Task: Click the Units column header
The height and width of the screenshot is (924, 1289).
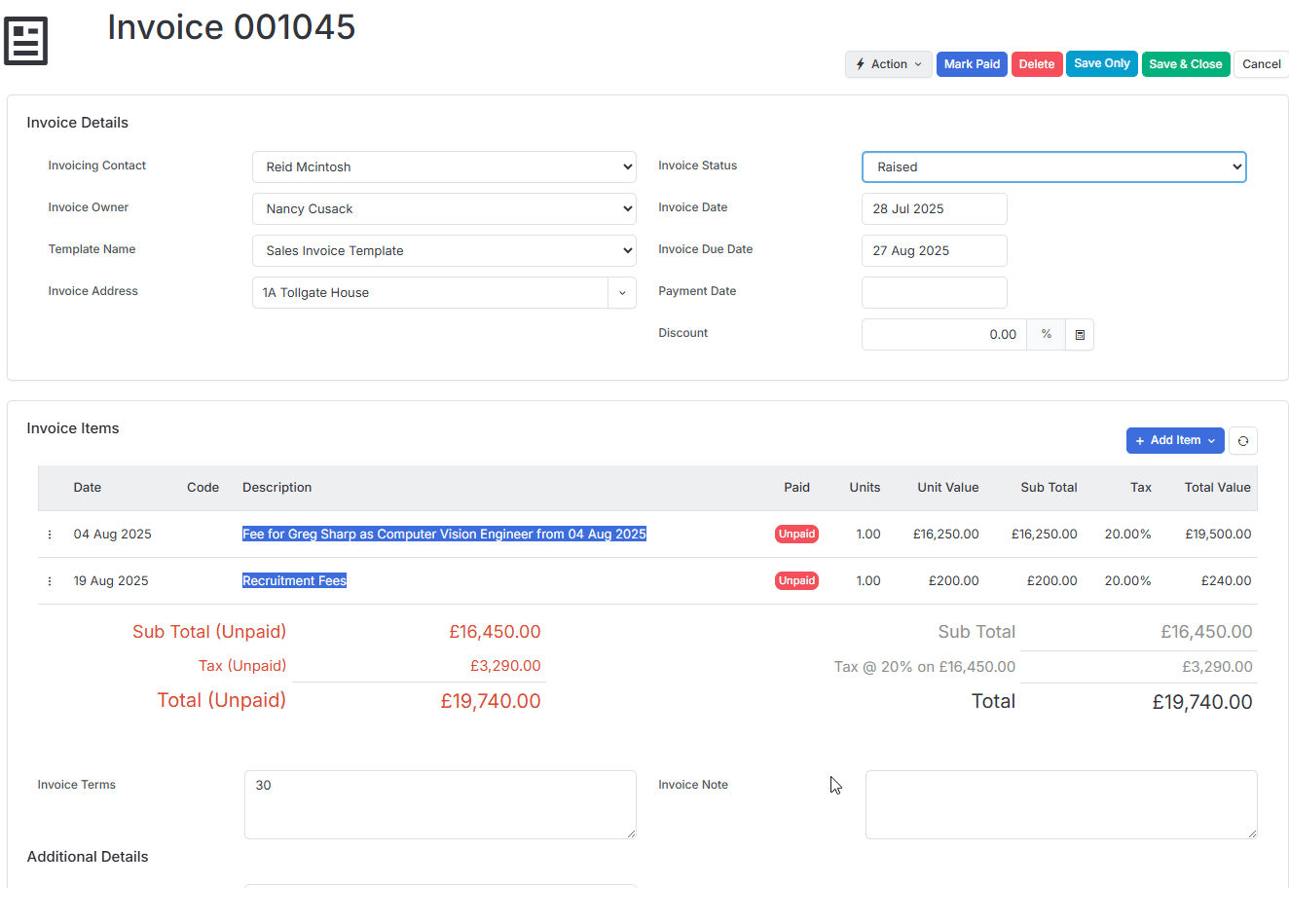Action: point(865,488)
